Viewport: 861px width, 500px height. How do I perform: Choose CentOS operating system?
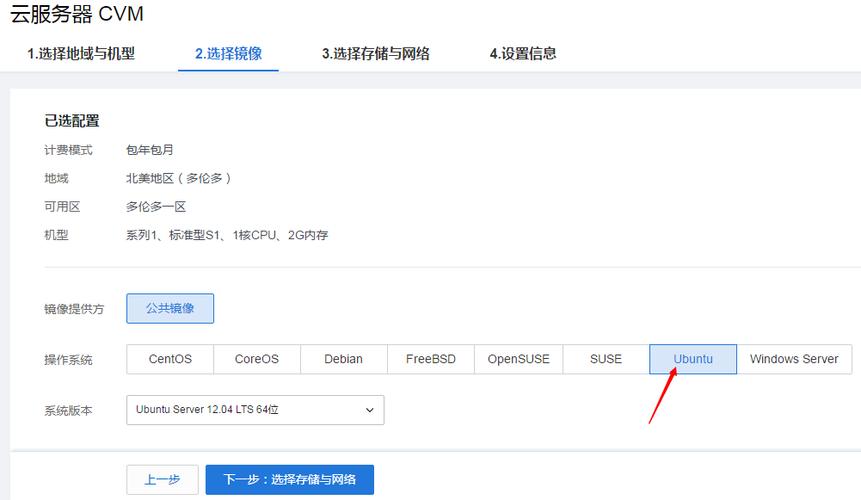170,359
